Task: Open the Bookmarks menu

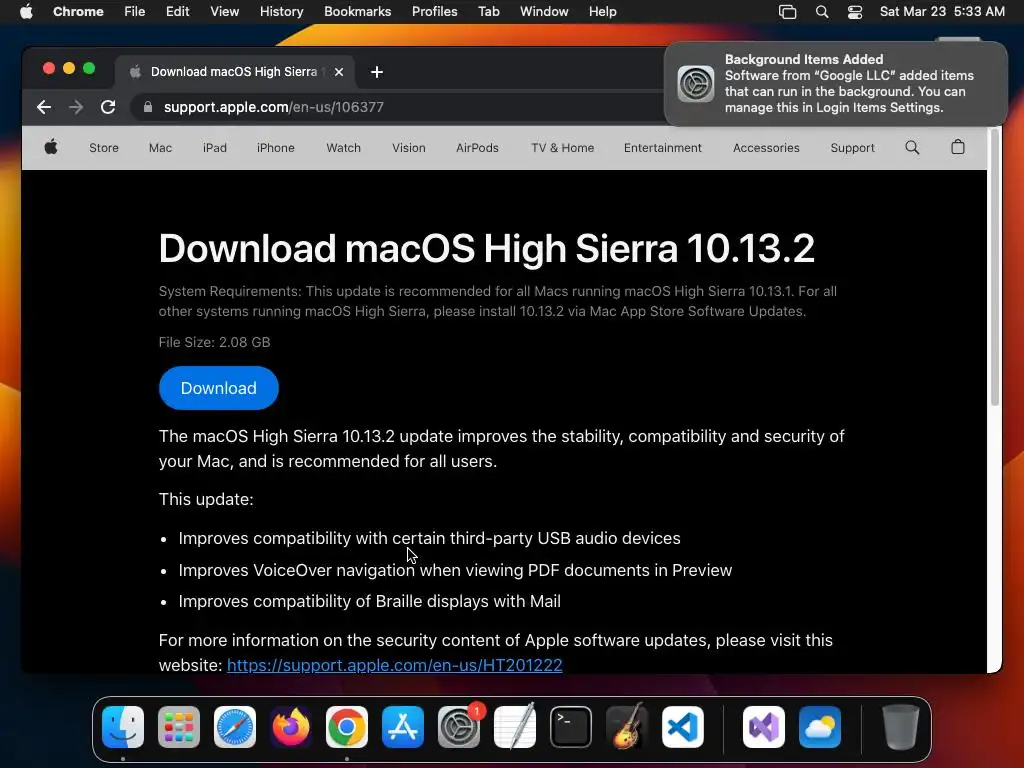Action: pyautogui.click(x=357, y=11)
